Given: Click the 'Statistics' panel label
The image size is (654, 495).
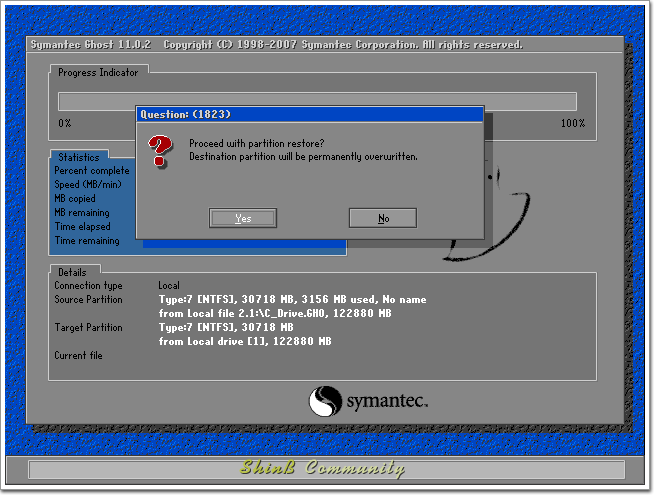Looking at the screenshot, I should tap(79, 157).
